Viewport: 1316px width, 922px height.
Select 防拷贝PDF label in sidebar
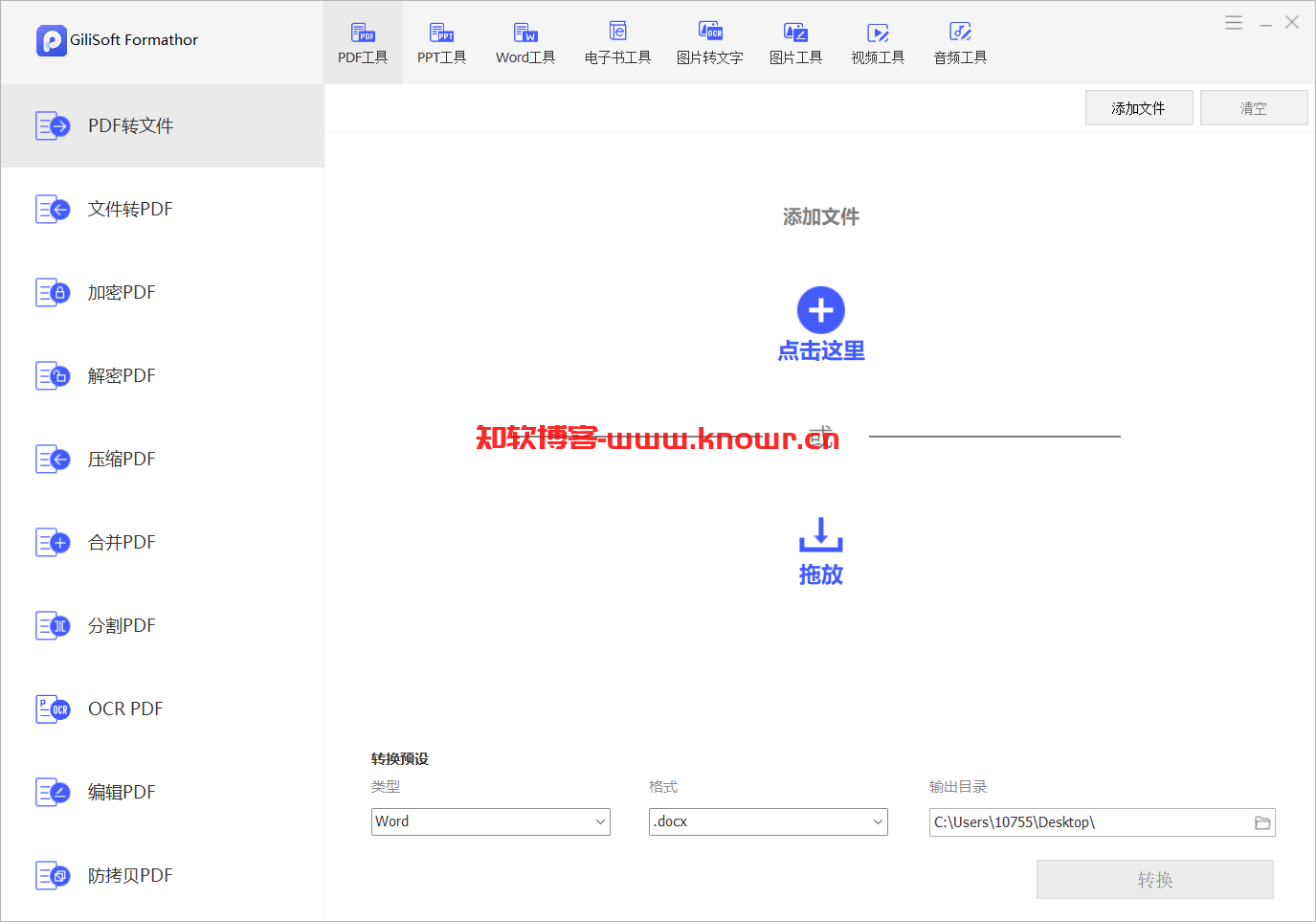pos(130,875)
